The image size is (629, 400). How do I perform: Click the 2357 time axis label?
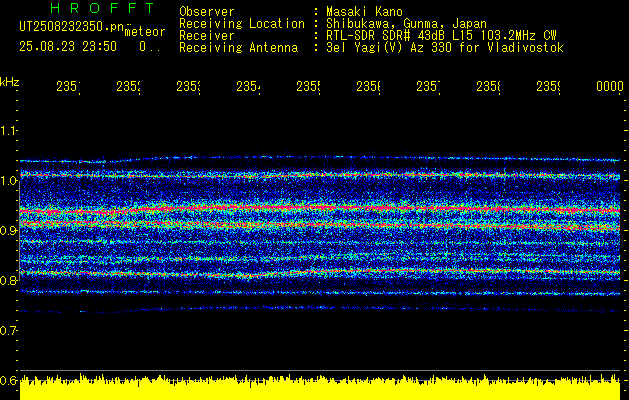click(x=428, y=86)
